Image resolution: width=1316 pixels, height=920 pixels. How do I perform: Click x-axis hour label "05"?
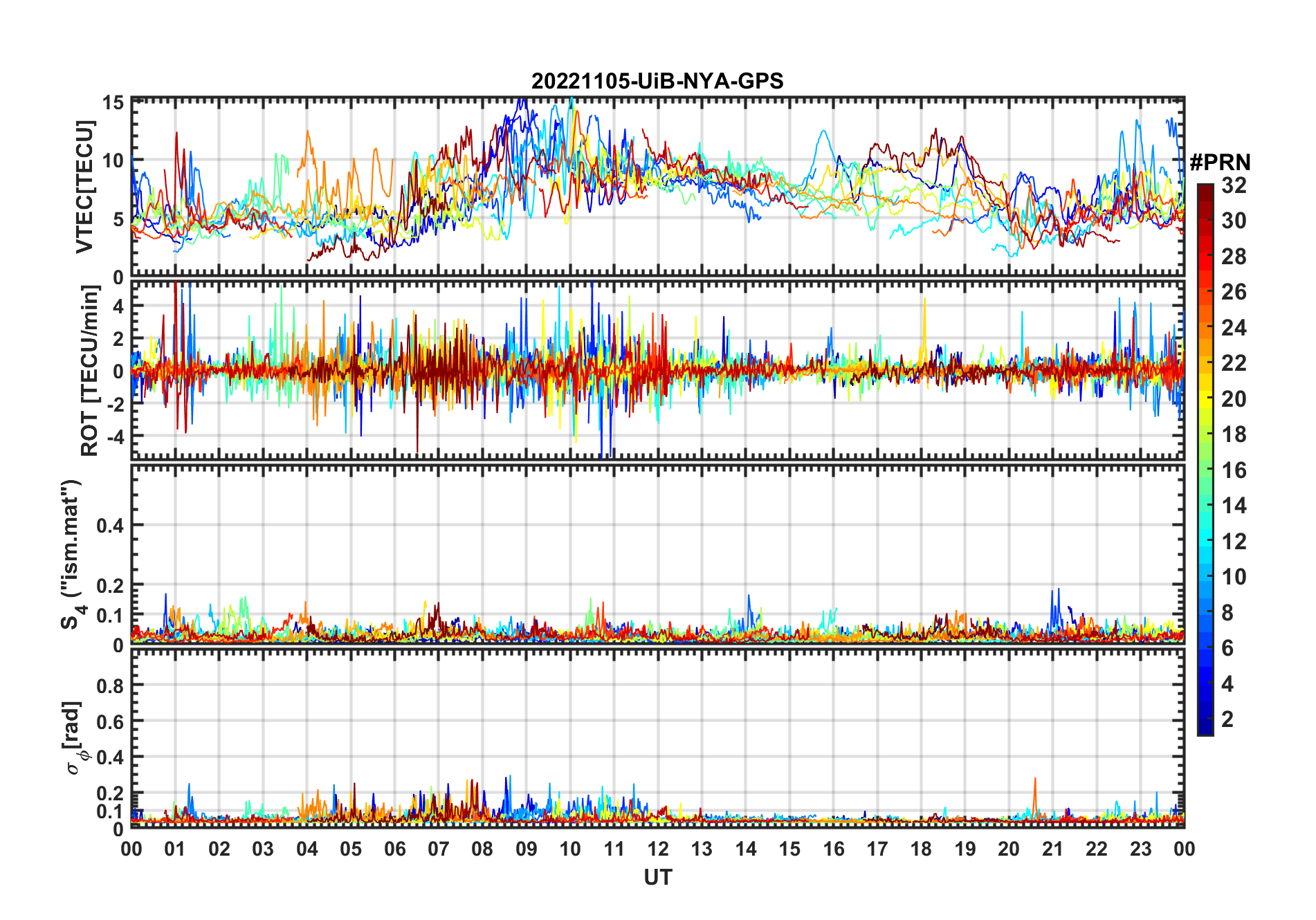(351, 849)
